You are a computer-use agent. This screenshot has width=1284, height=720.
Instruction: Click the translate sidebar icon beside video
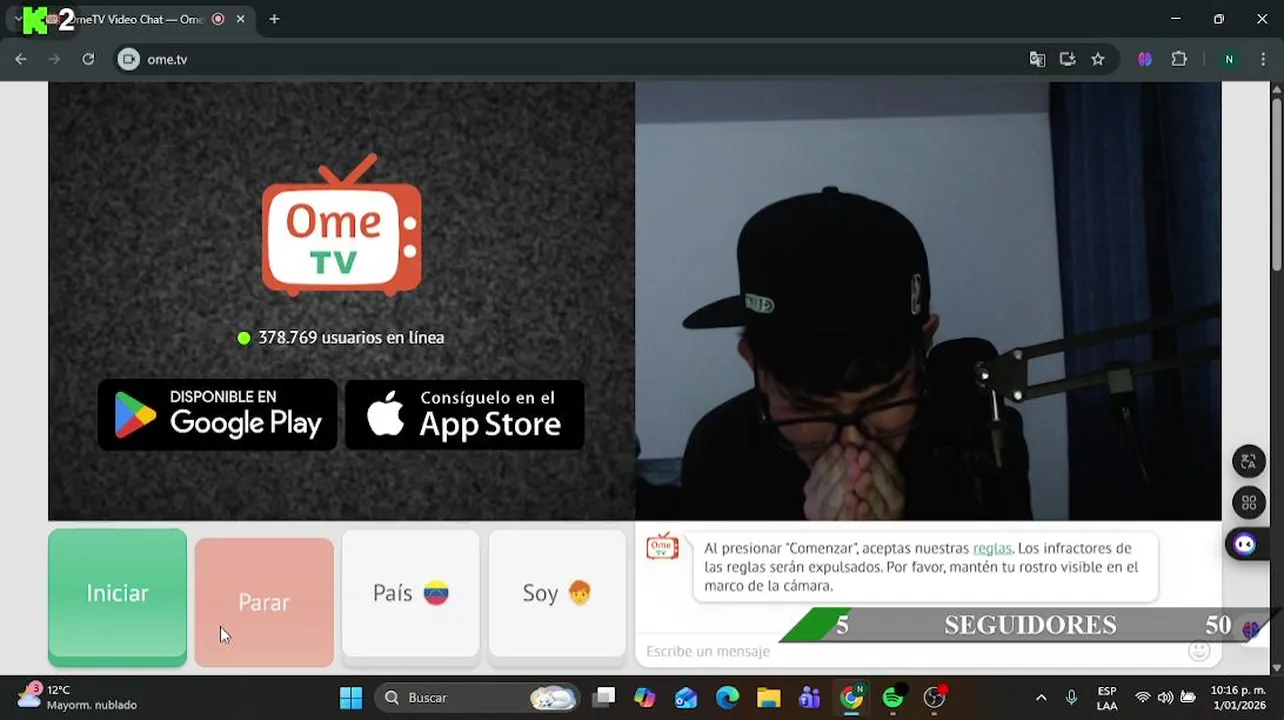point(1249,461)
